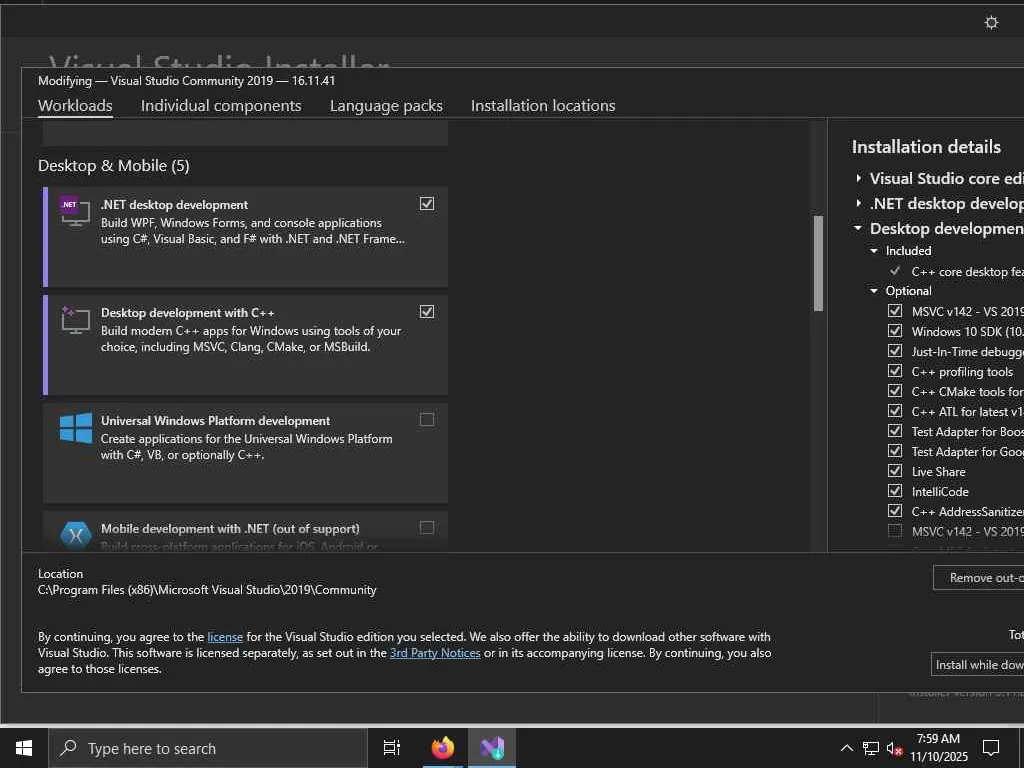
Task: Click the workloads list scrollbar thumb
Action: 818,263
